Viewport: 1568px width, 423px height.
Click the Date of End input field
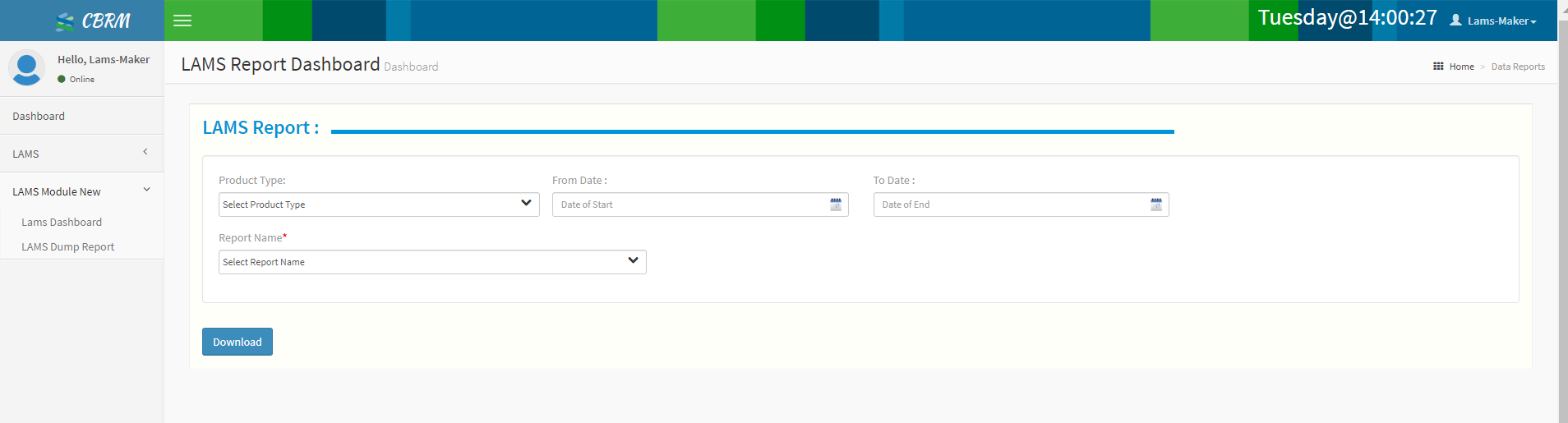point(1021,205)
